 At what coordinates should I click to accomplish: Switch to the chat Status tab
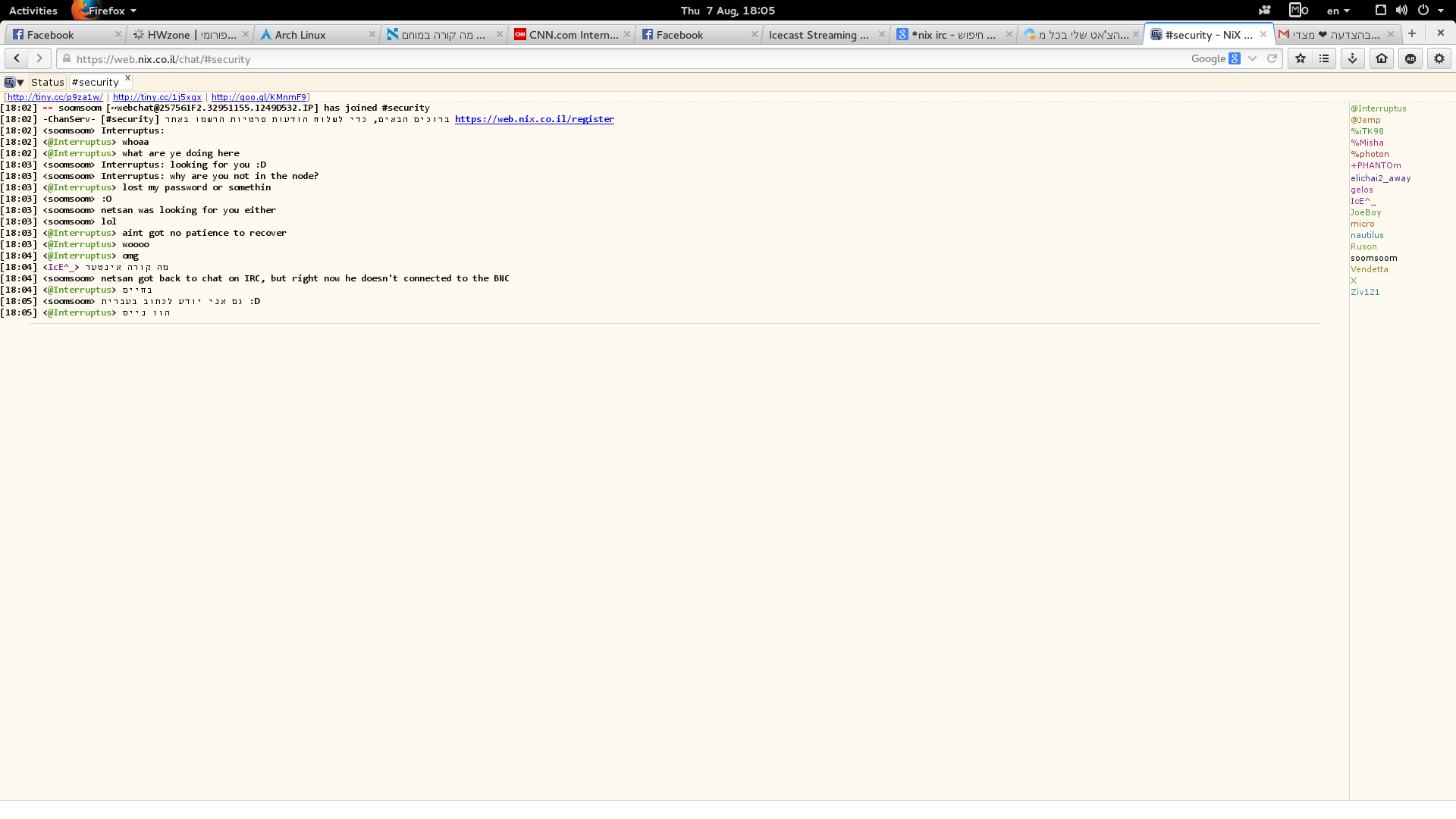pyautogui.click(x=48, y=82)
